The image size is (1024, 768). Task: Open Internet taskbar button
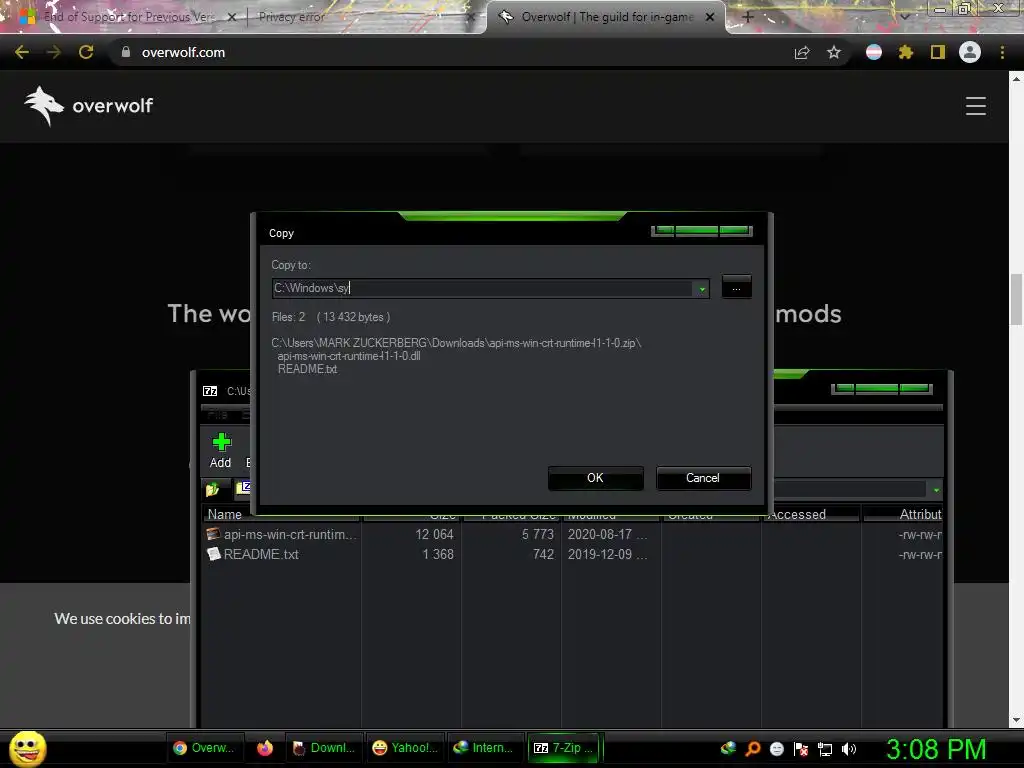pos(484,748)
